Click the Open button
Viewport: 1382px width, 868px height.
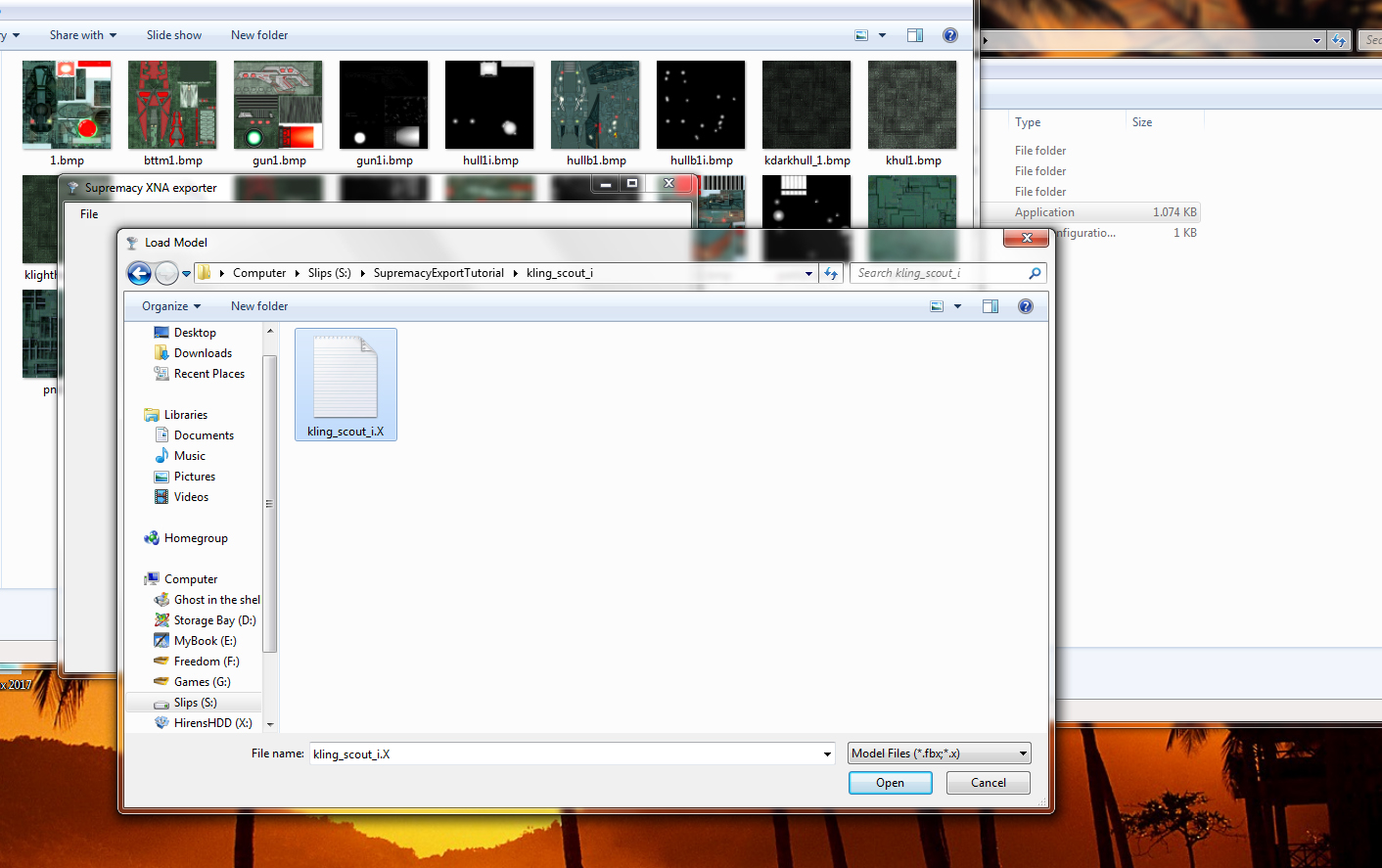(891, 783)
